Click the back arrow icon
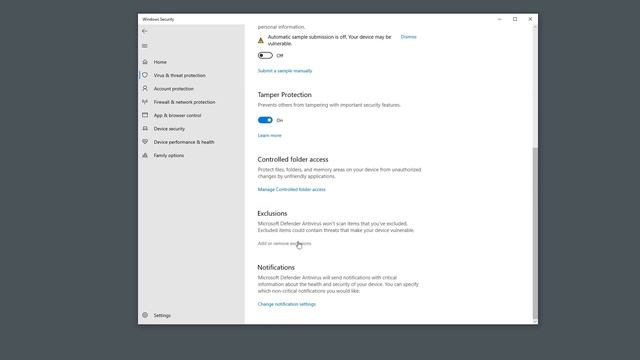Image resolution: width=640 pixels, height=360 pixels. click(144, 31)
